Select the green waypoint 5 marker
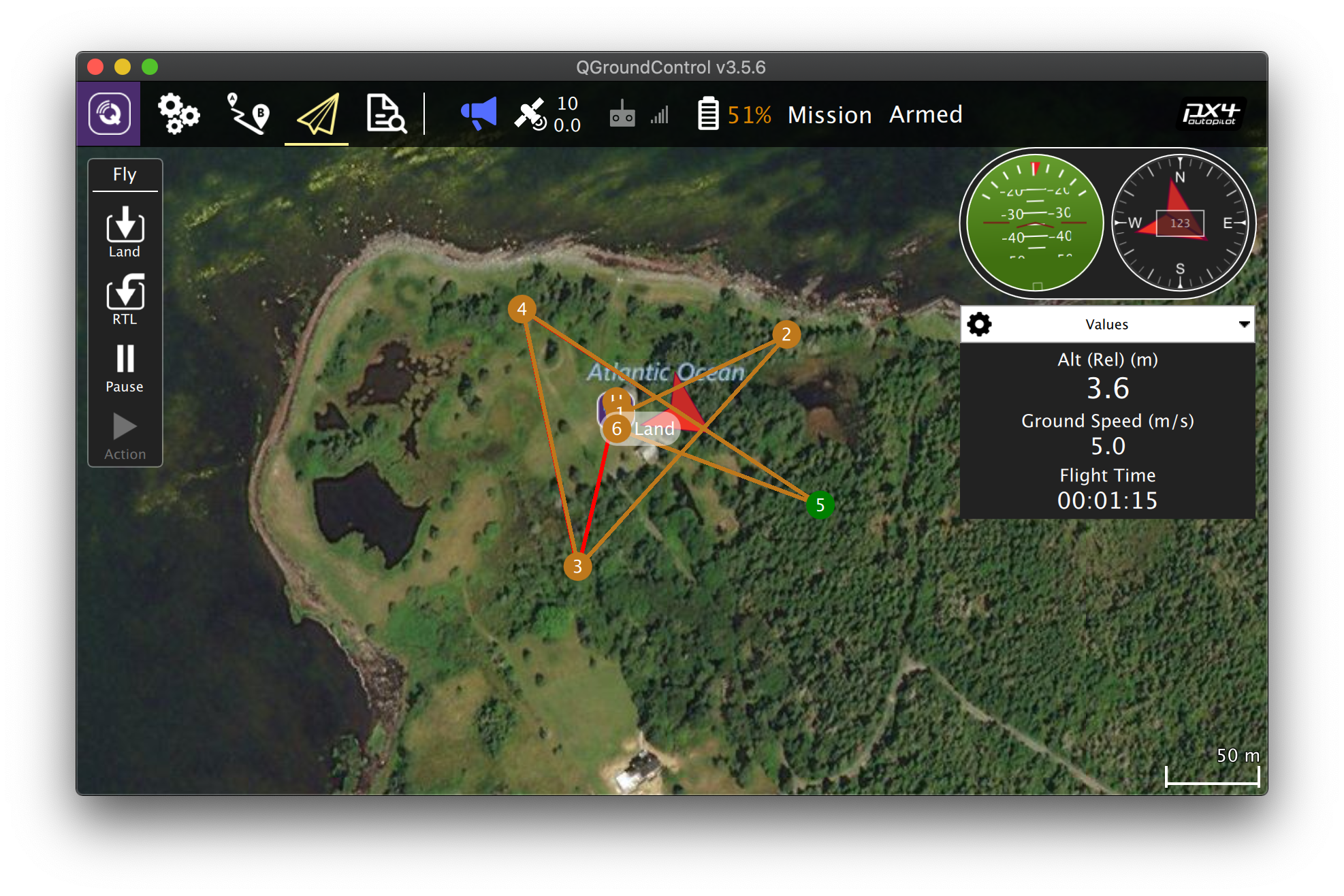 coord(820,505)
